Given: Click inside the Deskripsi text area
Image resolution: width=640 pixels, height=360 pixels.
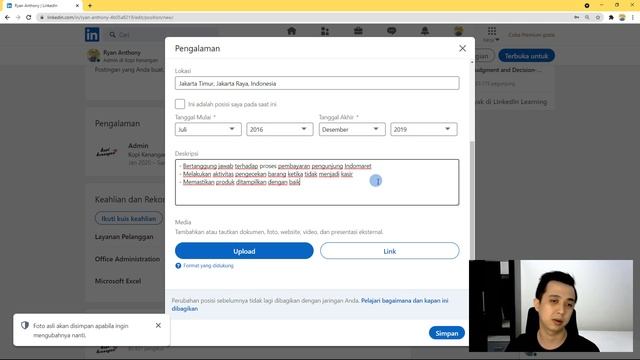Looking at the screenshot, I should tap(317, 182).
